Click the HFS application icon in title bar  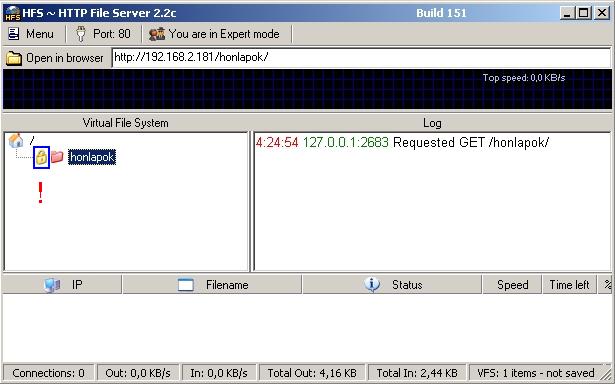(13, 13)
